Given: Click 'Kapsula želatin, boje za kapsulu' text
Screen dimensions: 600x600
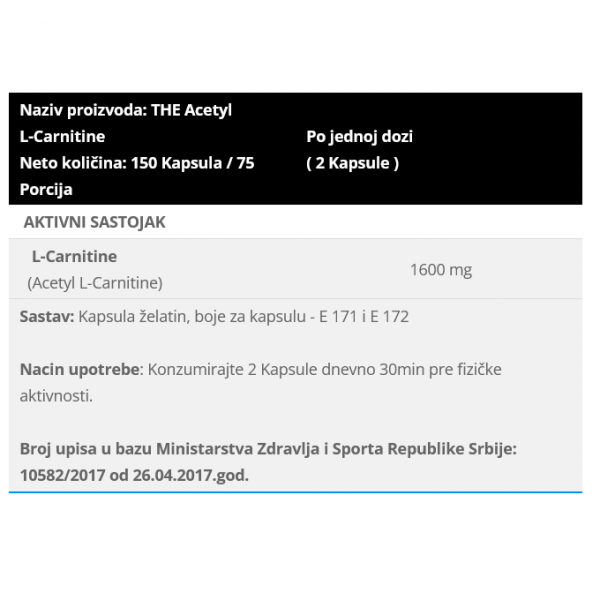Looking at the screenshot, I should (x=192, y=317).
